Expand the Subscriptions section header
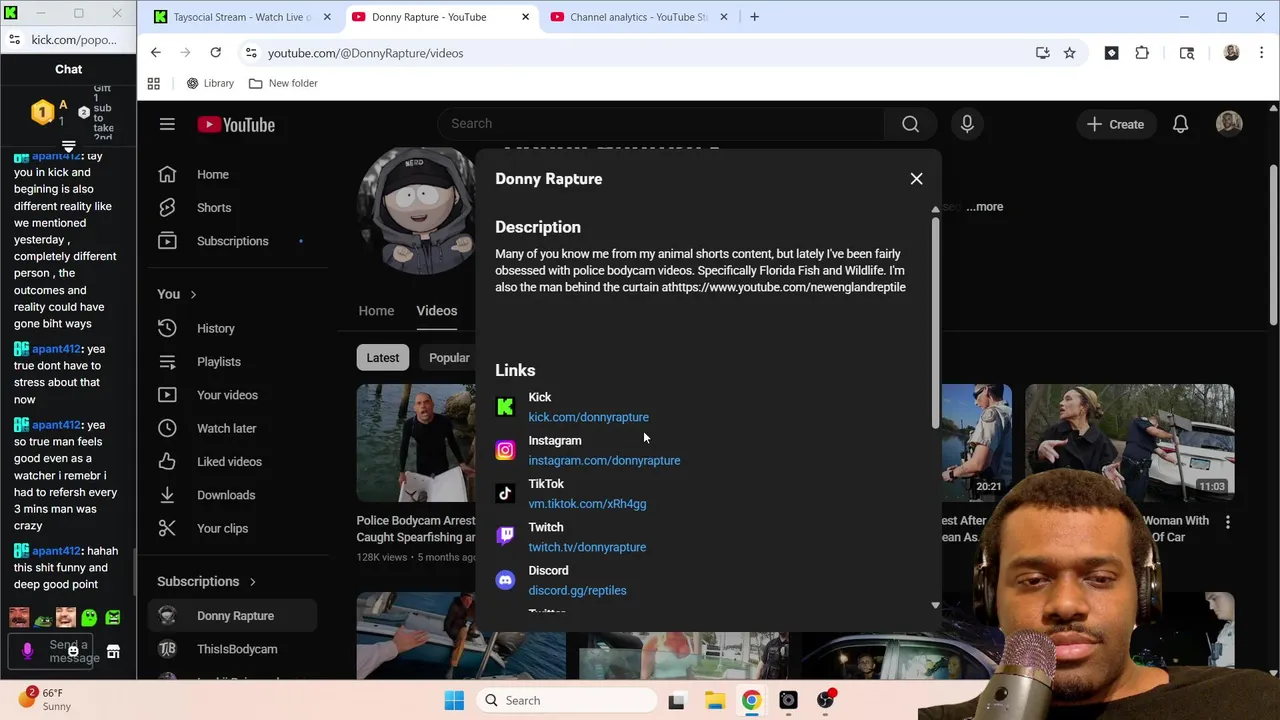Viewport: 1280px width, 720px height. 207,581
